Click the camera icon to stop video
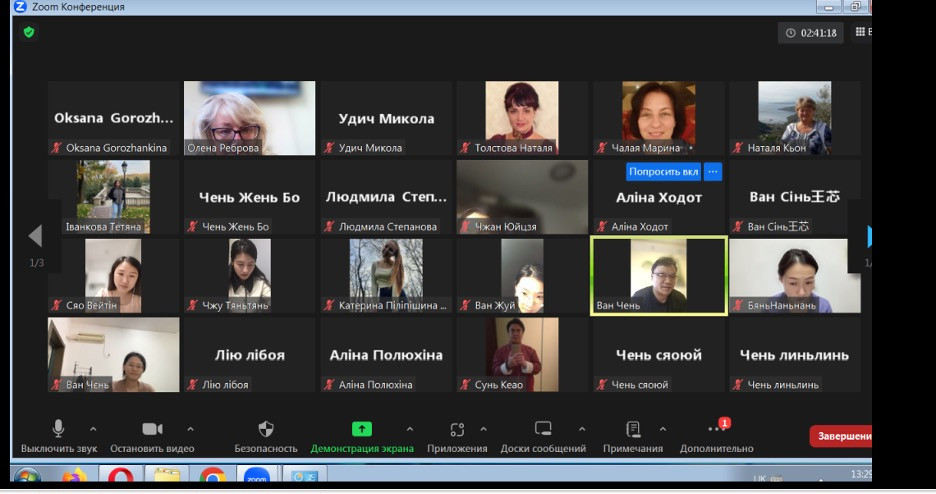Screen dimensions: 936x494 coord(152,429)
